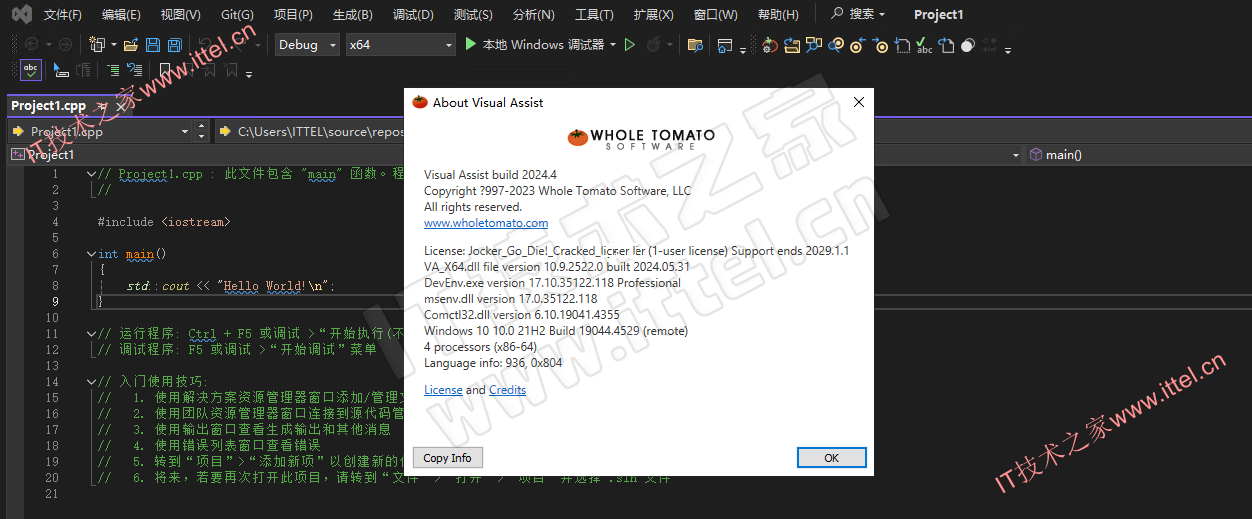Click the find in files folder icon
This screenshot has height=519, width=1252.
click(695, 44)
